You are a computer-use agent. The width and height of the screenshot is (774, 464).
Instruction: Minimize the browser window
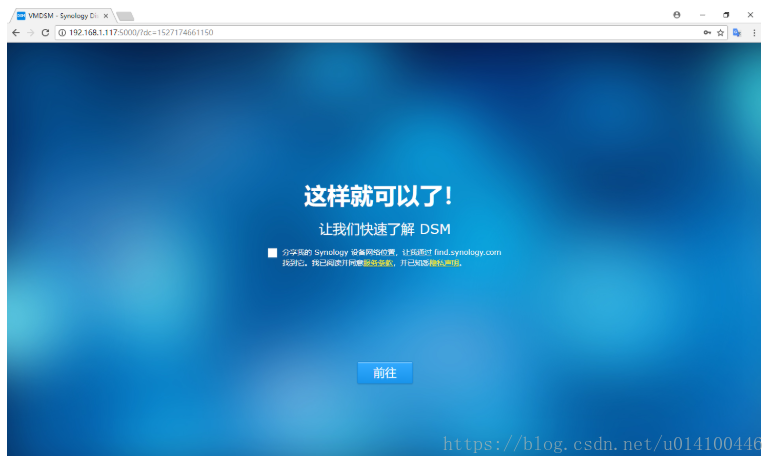702,15
